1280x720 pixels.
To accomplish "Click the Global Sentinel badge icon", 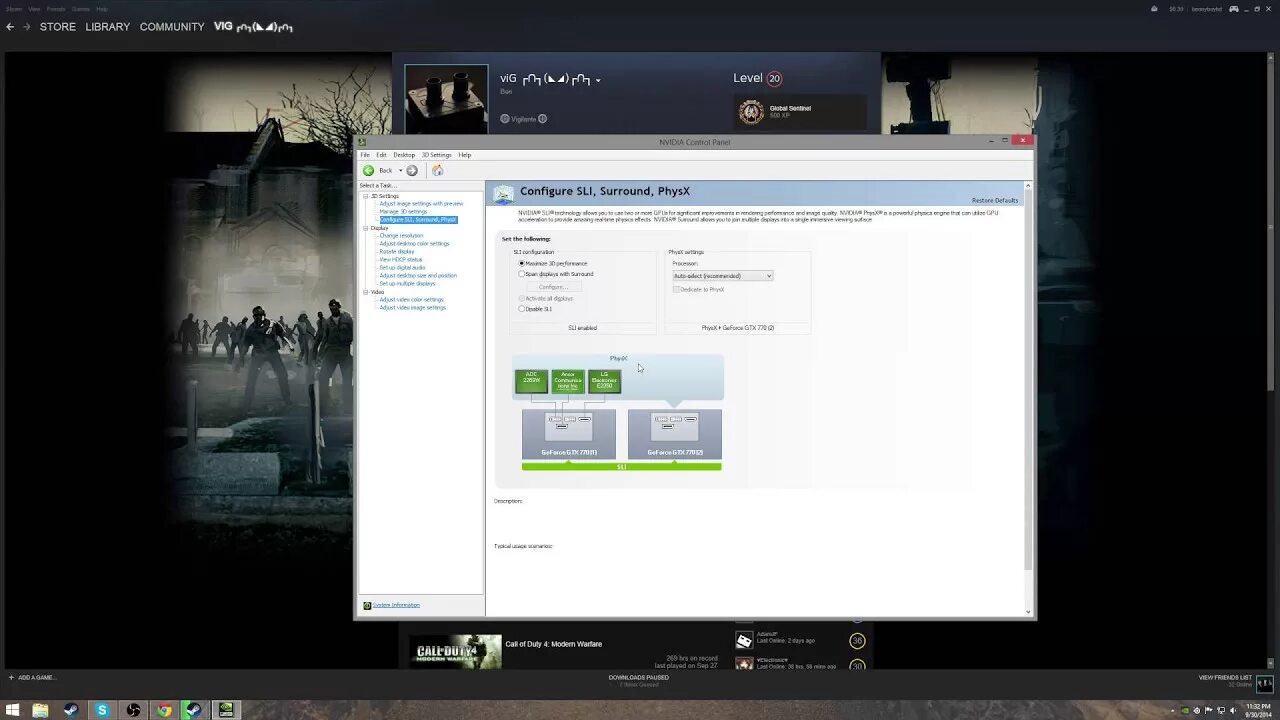I will (x=751, y=112).
